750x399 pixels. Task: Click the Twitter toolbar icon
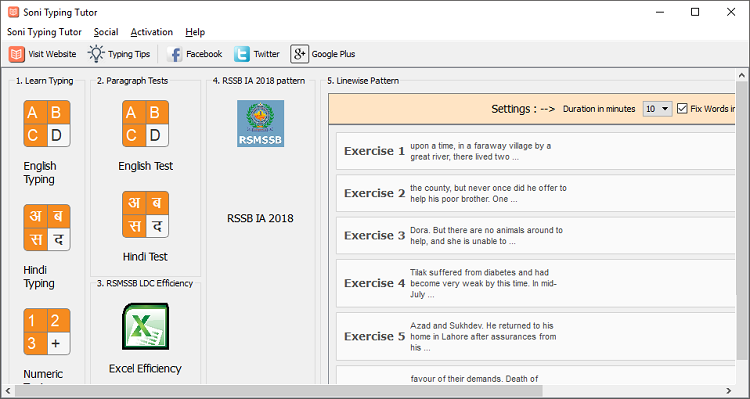tap(242, 54)
